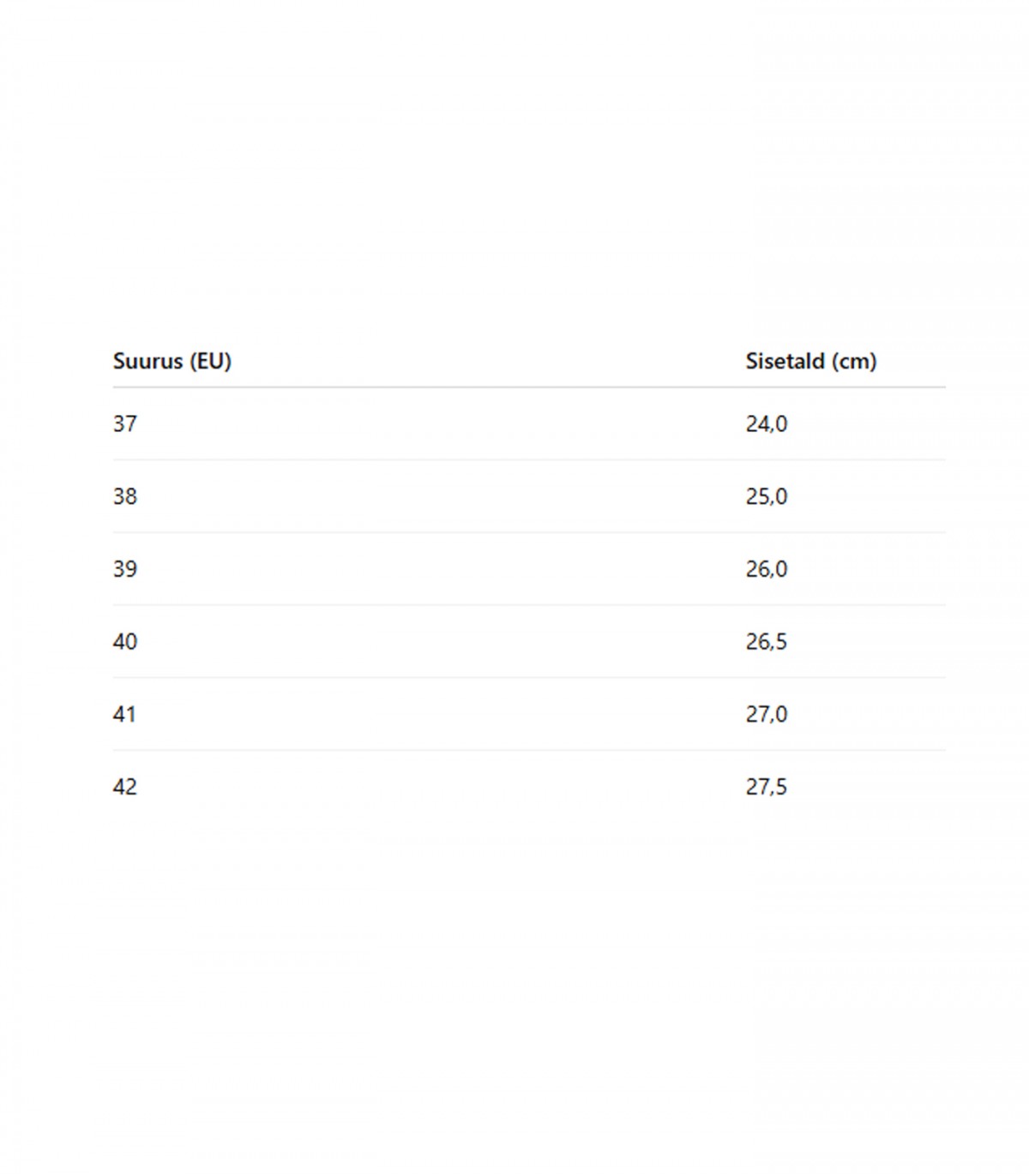Viewport: 1029px width, 1176px height.
Task: Select the 26,0 insole length value
Action: click(x=766, y=569)
